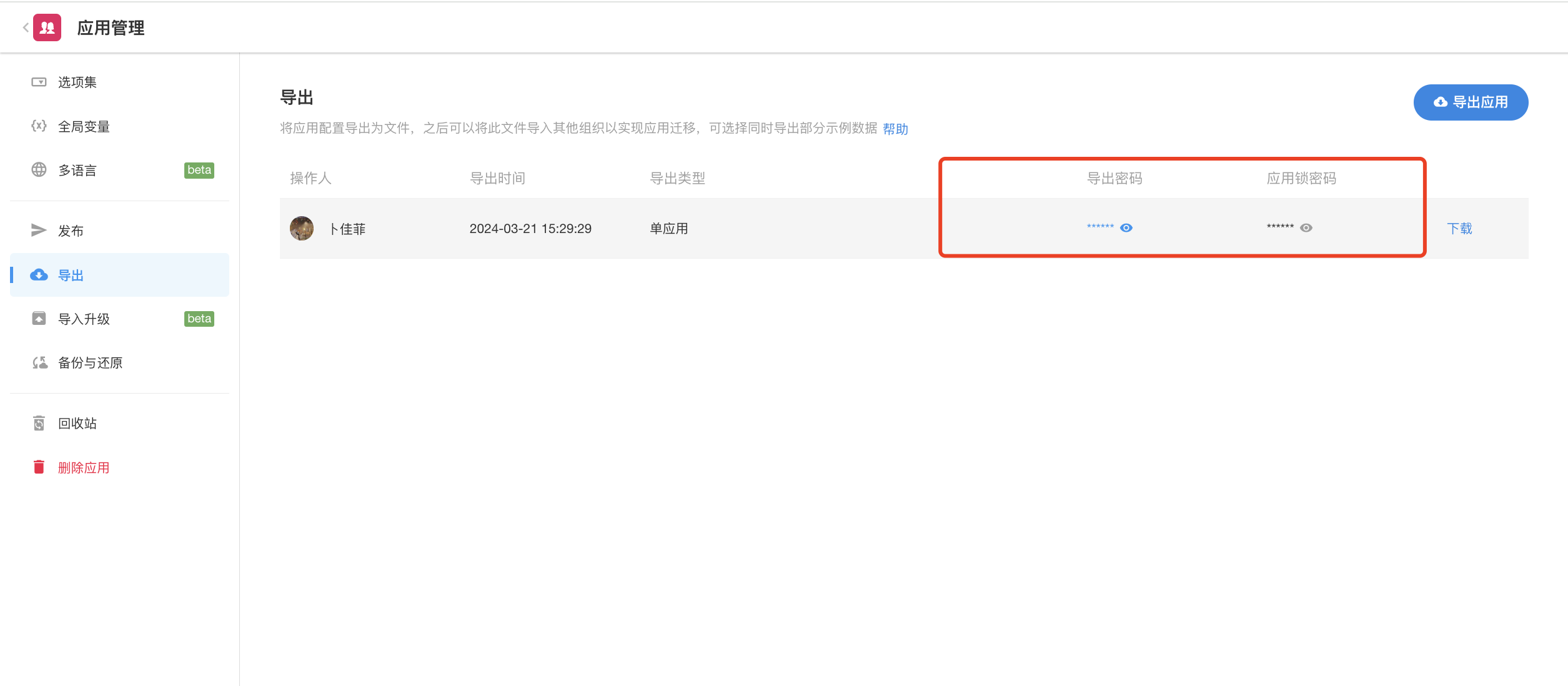This screenshot has height=686, width=1568.
Task: Click the backup and restore icon
Action: (x=39, y=362)
